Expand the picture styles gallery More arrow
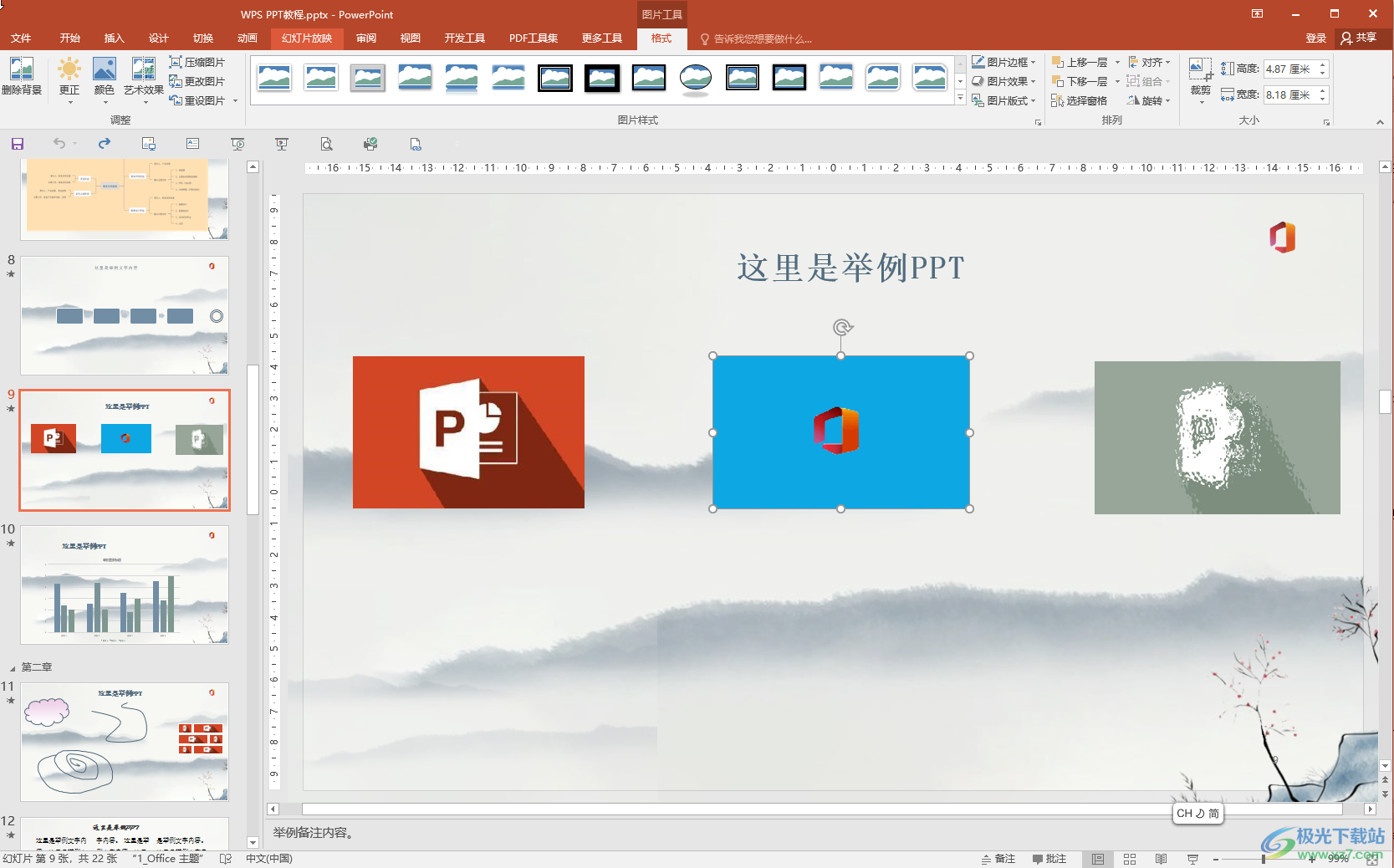This screenshot has width=1394, height=868. (960, 99)
